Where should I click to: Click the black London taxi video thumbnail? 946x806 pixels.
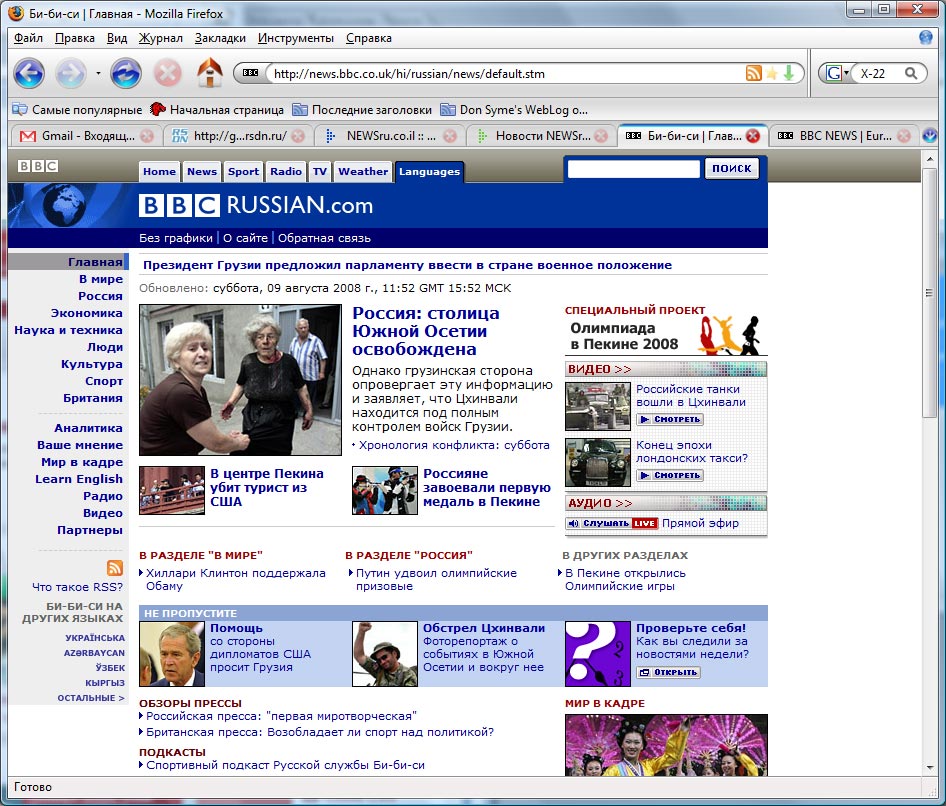click(x=598, y=463)
